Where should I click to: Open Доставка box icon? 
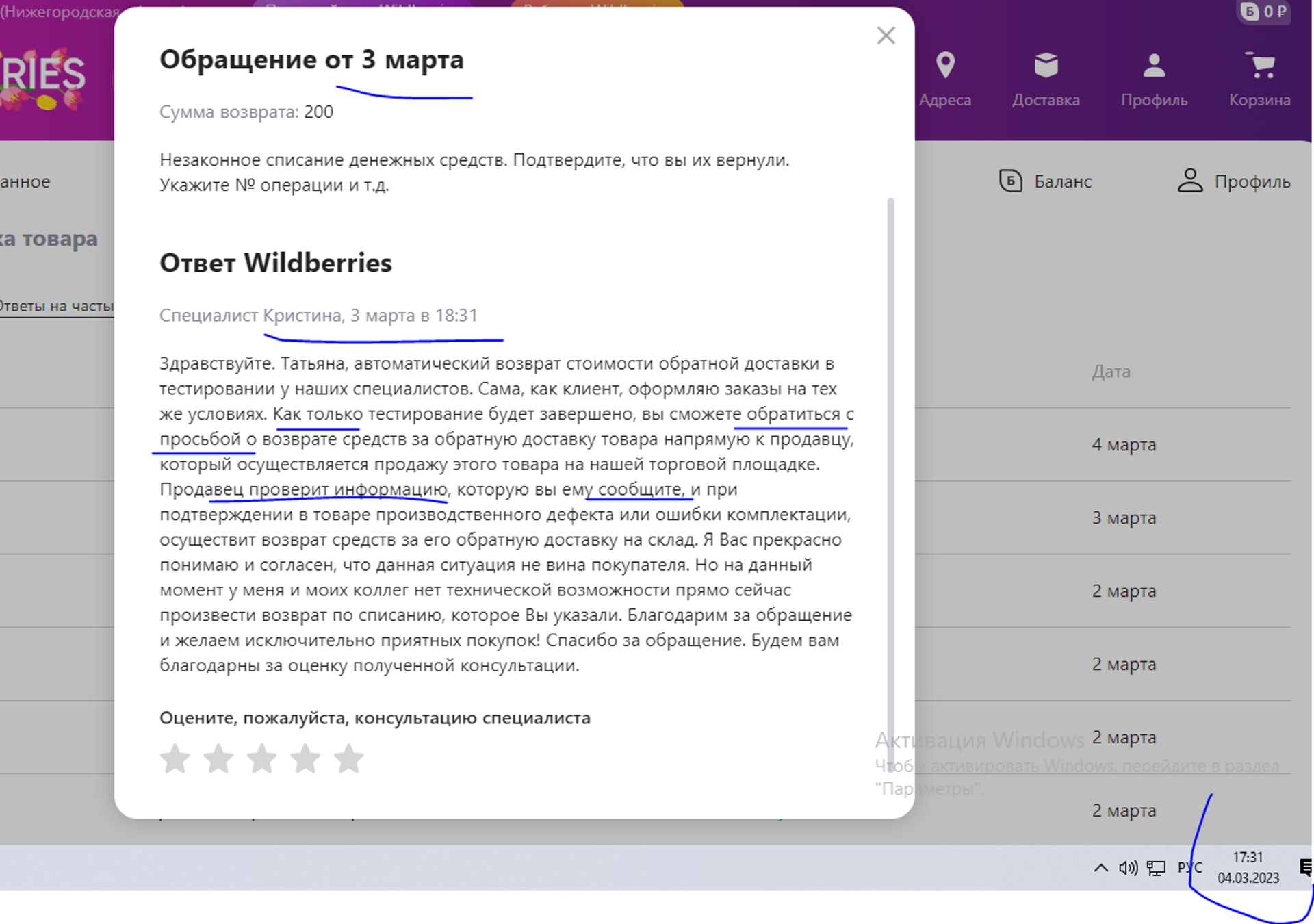(1046, 66)
